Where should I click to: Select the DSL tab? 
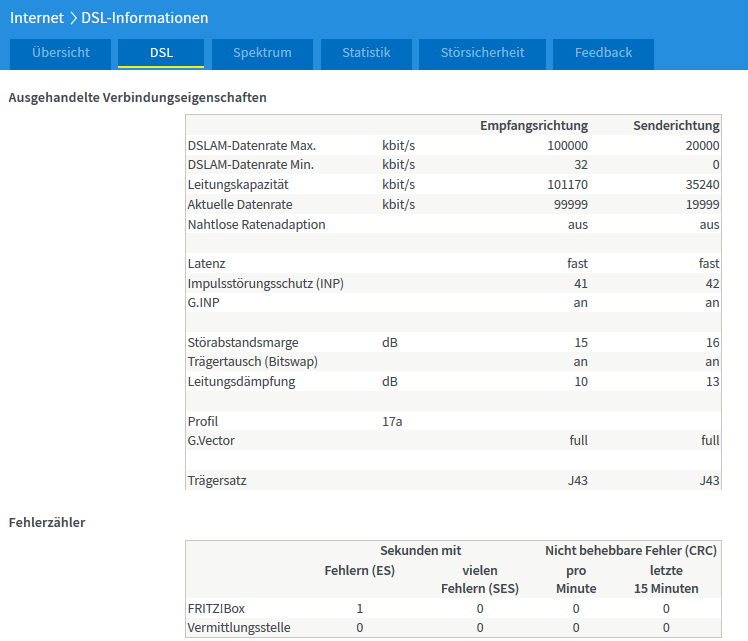(x=161, y=53)
